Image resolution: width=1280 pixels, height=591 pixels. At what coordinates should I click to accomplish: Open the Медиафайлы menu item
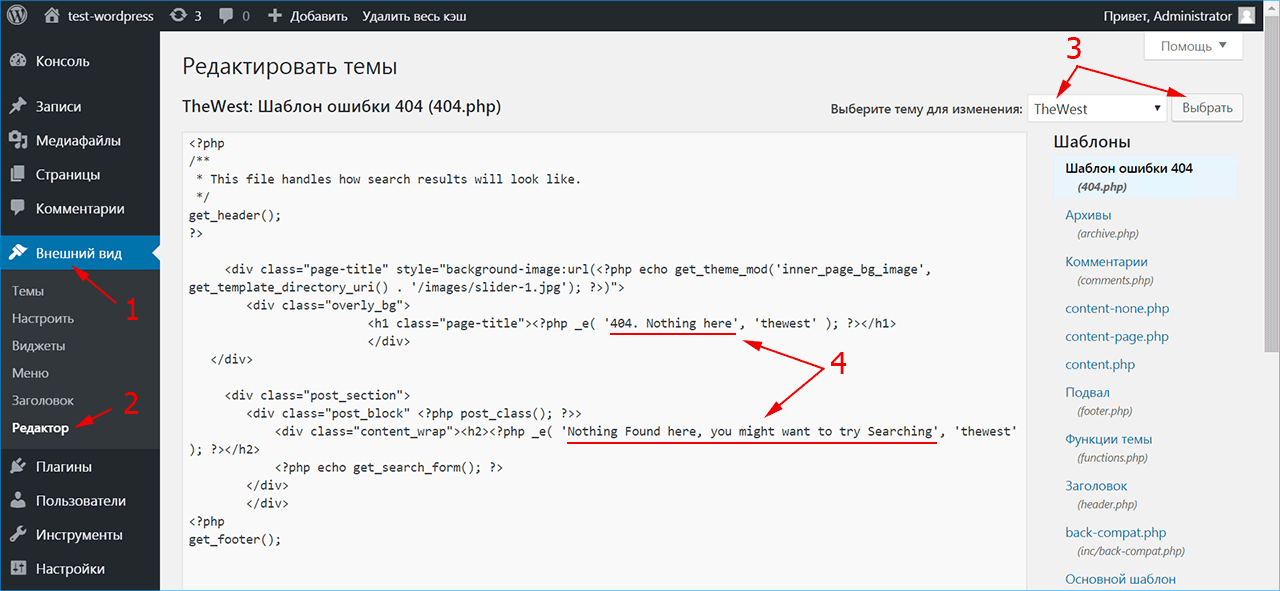(80, 140)
